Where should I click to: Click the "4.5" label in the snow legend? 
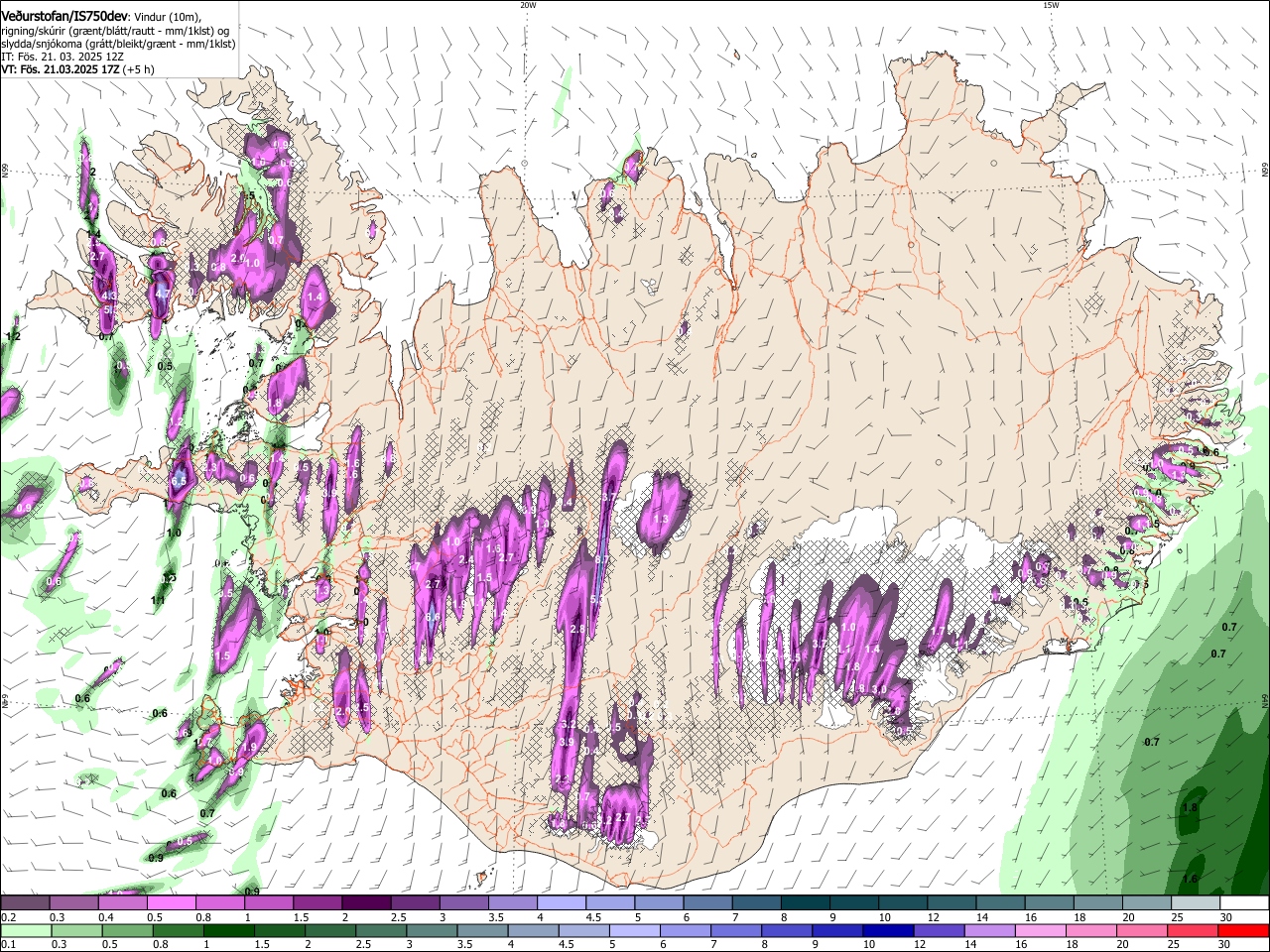pyautogui.click(x=593, y=917)
